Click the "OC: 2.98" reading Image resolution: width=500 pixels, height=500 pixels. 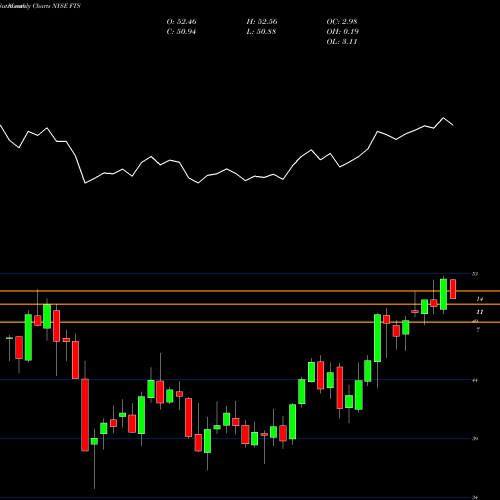click(x=342, y=22)
